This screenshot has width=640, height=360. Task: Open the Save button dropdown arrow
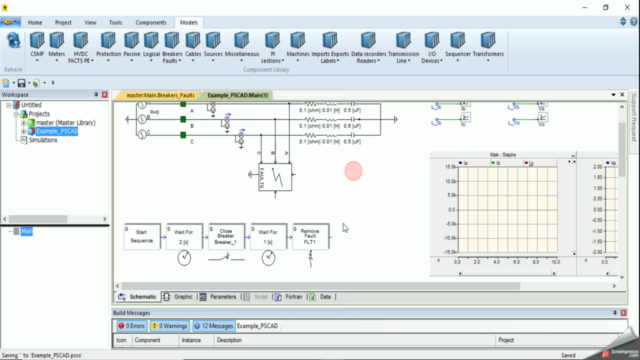pos(29,83)
